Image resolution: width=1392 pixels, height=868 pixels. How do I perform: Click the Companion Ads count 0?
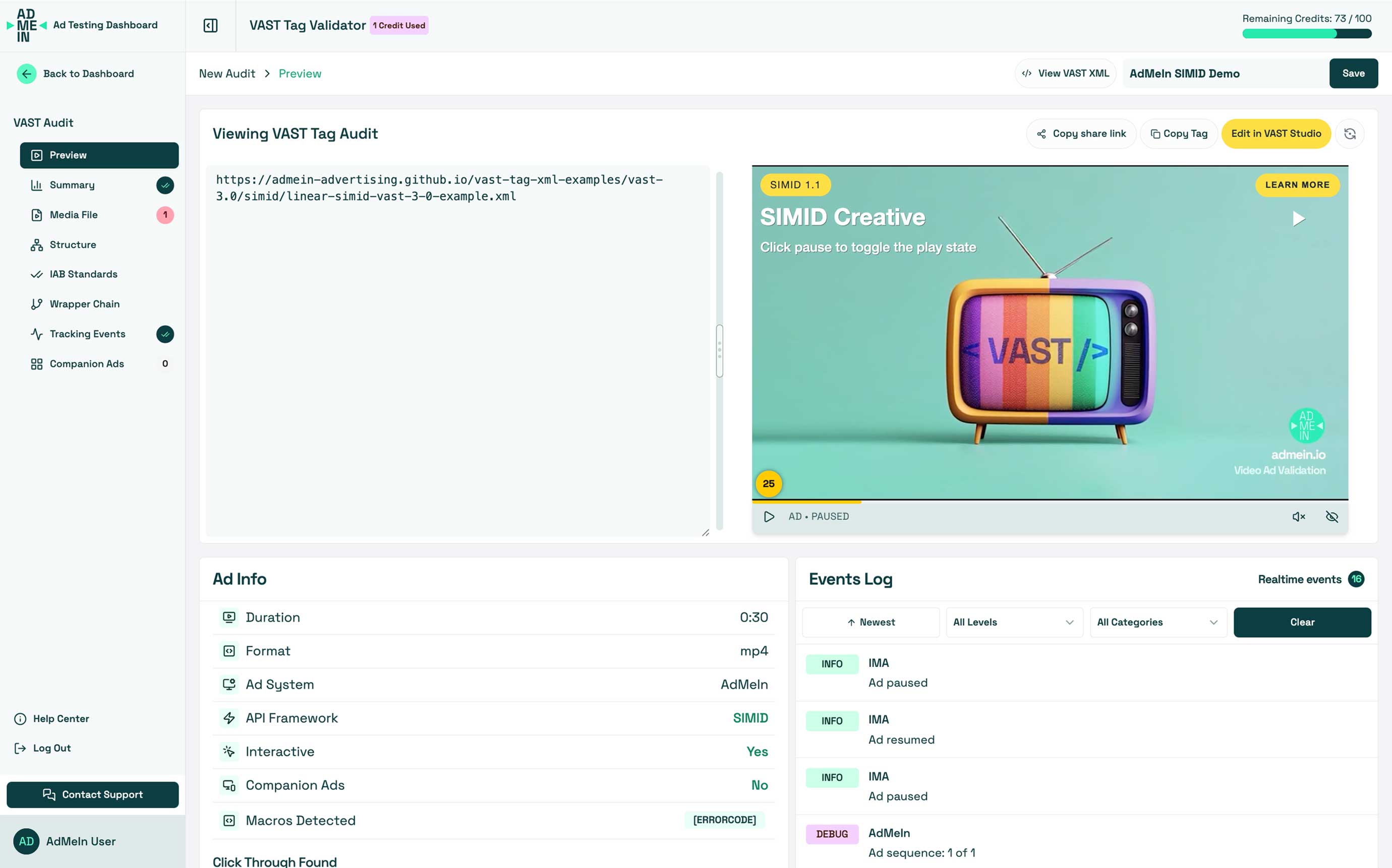tap(165, 364)
